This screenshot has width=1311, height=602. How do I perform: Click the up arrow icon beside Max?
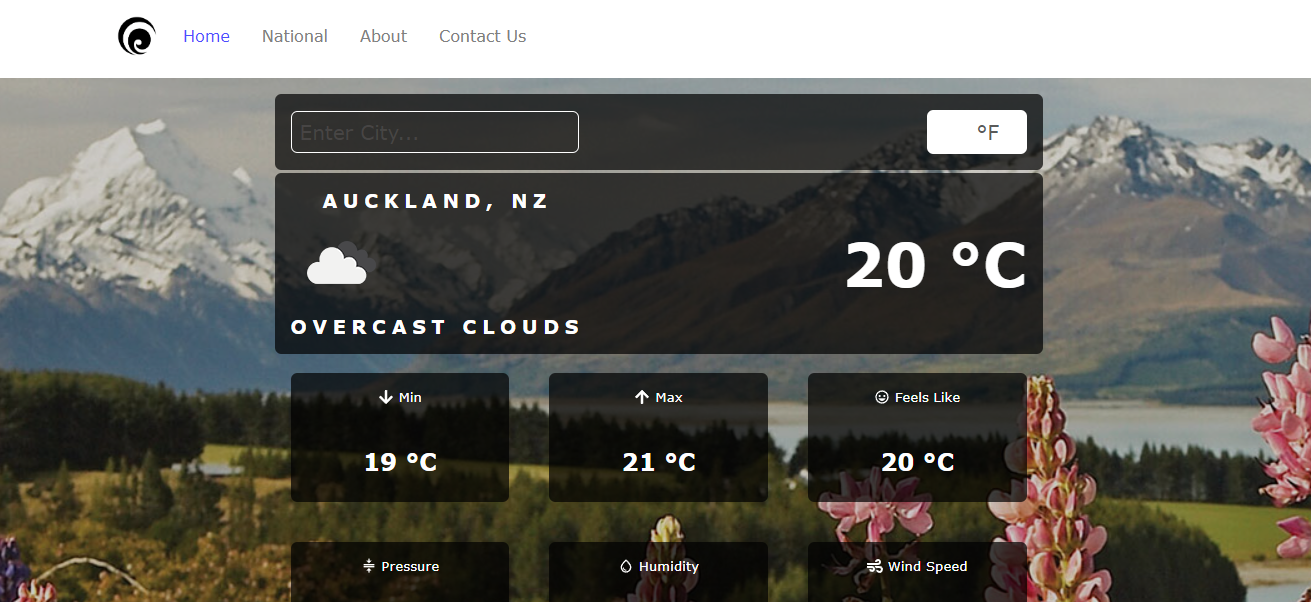tap(642, 397)
